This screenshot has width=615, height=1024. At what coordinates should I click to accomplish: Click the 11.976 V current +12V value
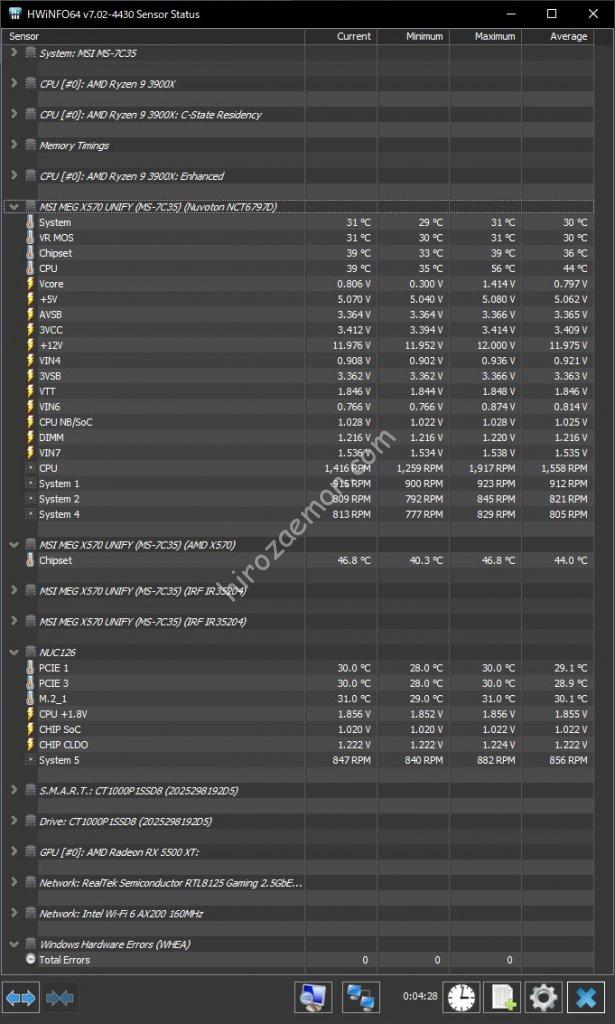[353, 345]
